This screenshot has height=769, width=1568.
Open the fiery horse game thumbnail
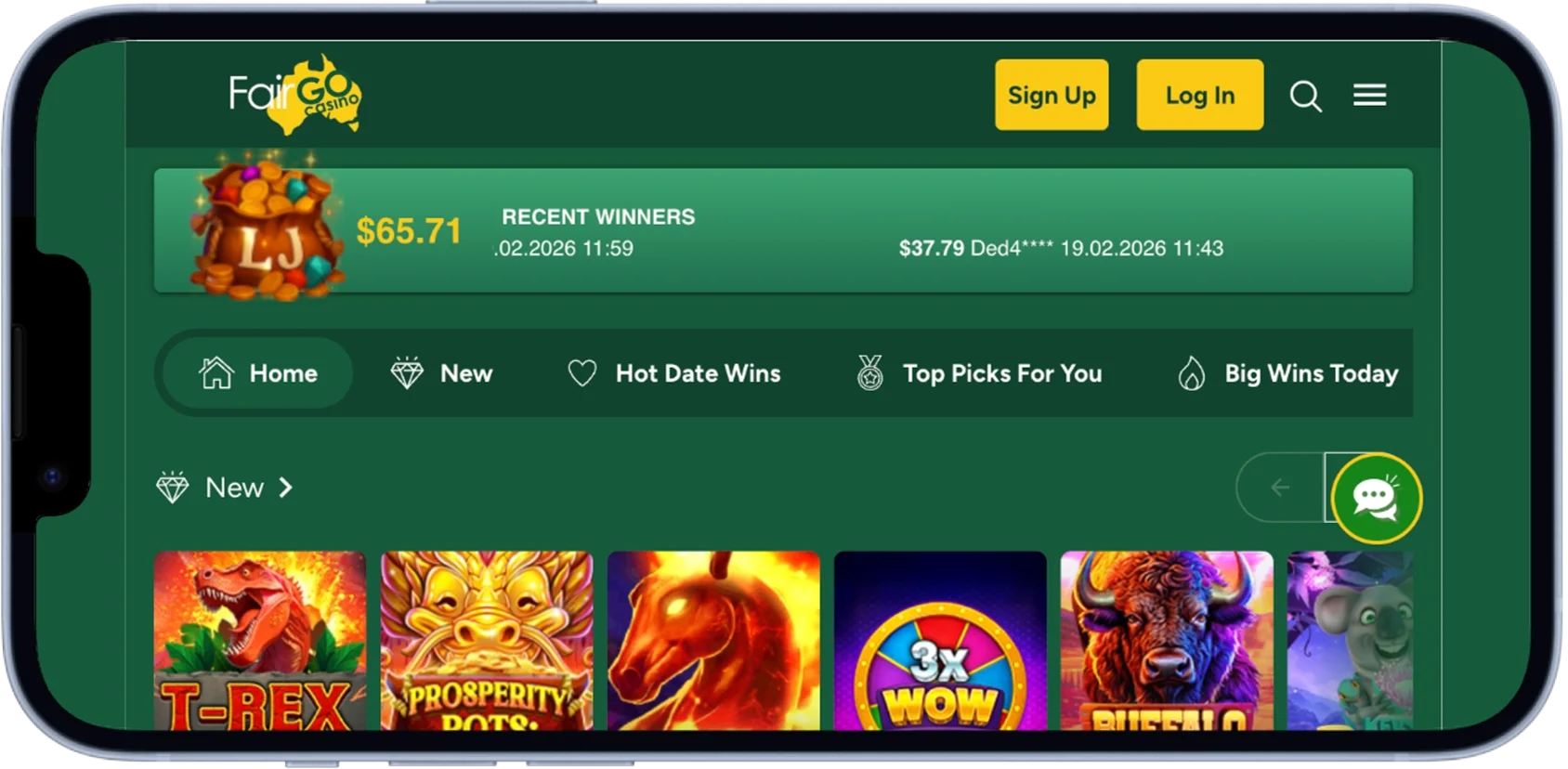pyautogui.click(x=713, y=641)
